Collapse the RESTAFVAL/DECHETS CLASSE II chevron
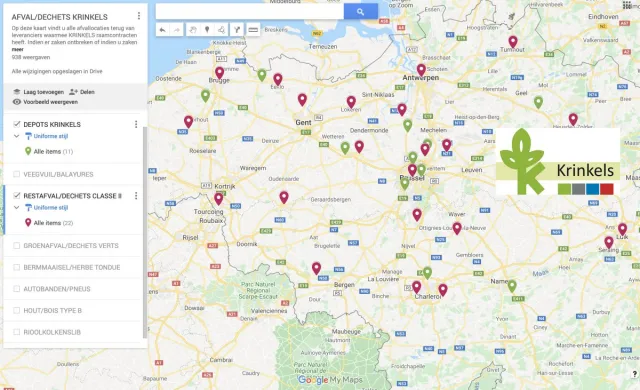Screen dimensions: 640x390 16,208
